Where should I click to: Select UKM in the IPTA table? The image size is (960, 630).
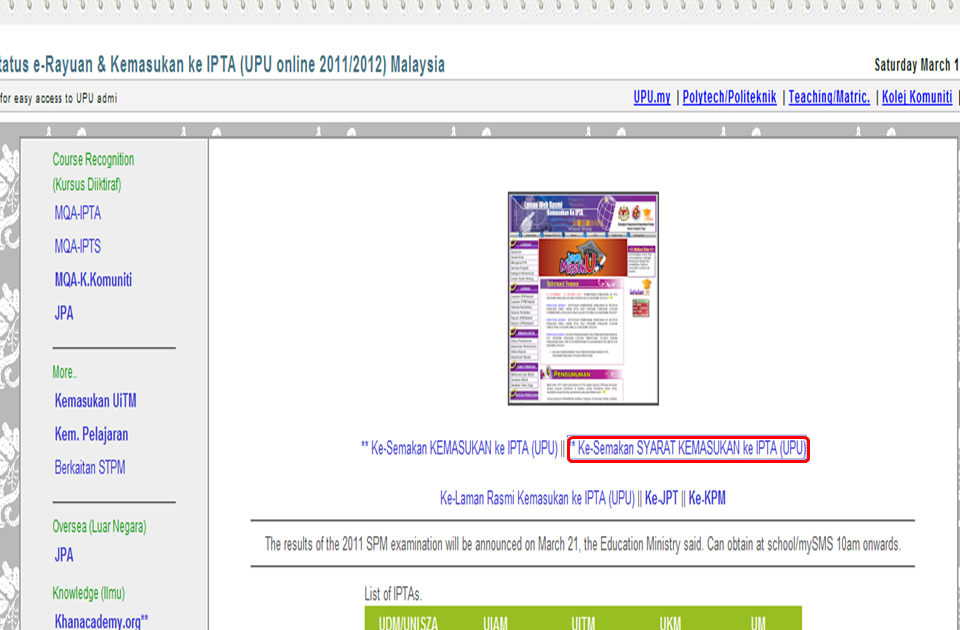(x=670, y=622)
